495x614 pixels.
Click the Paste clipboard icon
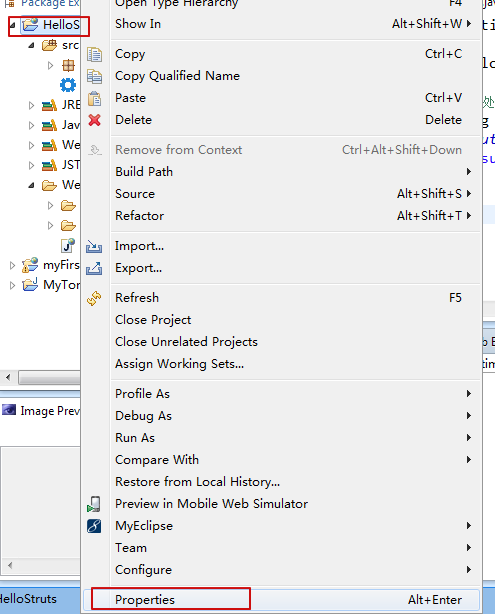coord(94,99)
